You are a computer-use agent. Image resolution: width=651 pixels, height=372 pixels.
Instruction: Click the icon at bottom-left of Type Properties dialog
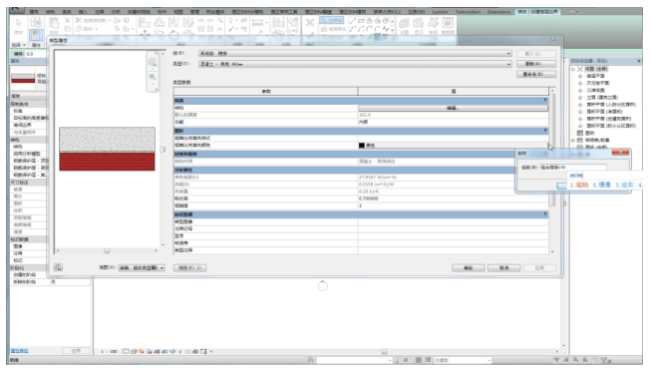coord(58,267)
